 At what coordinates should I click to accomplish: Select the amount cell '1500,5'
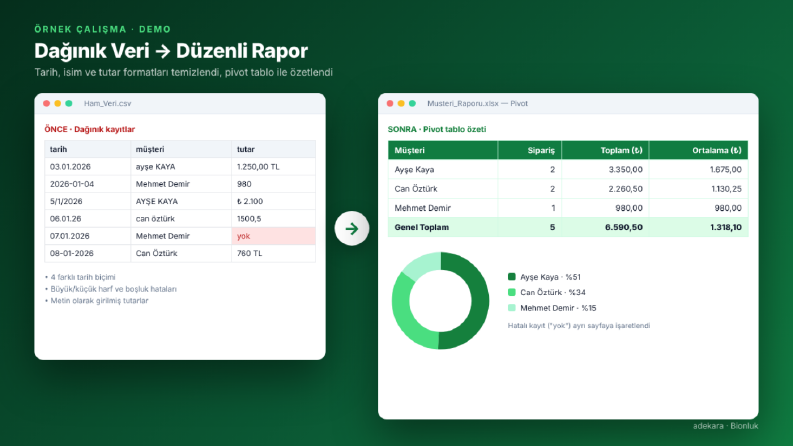point(274,218)
